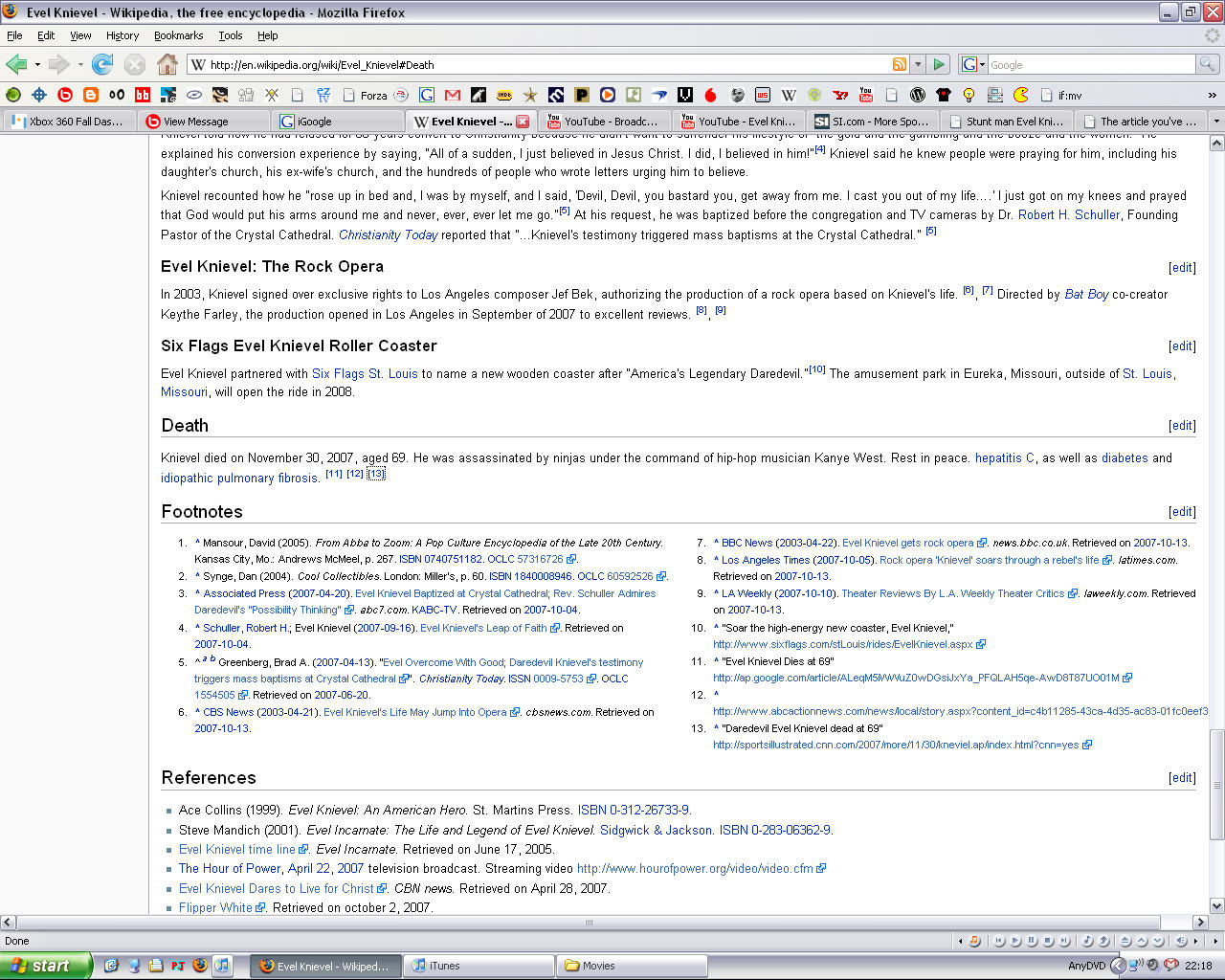Open the list all tabs dropdown
Screen dimensions: 1225x980
(x=1216, y=122)
